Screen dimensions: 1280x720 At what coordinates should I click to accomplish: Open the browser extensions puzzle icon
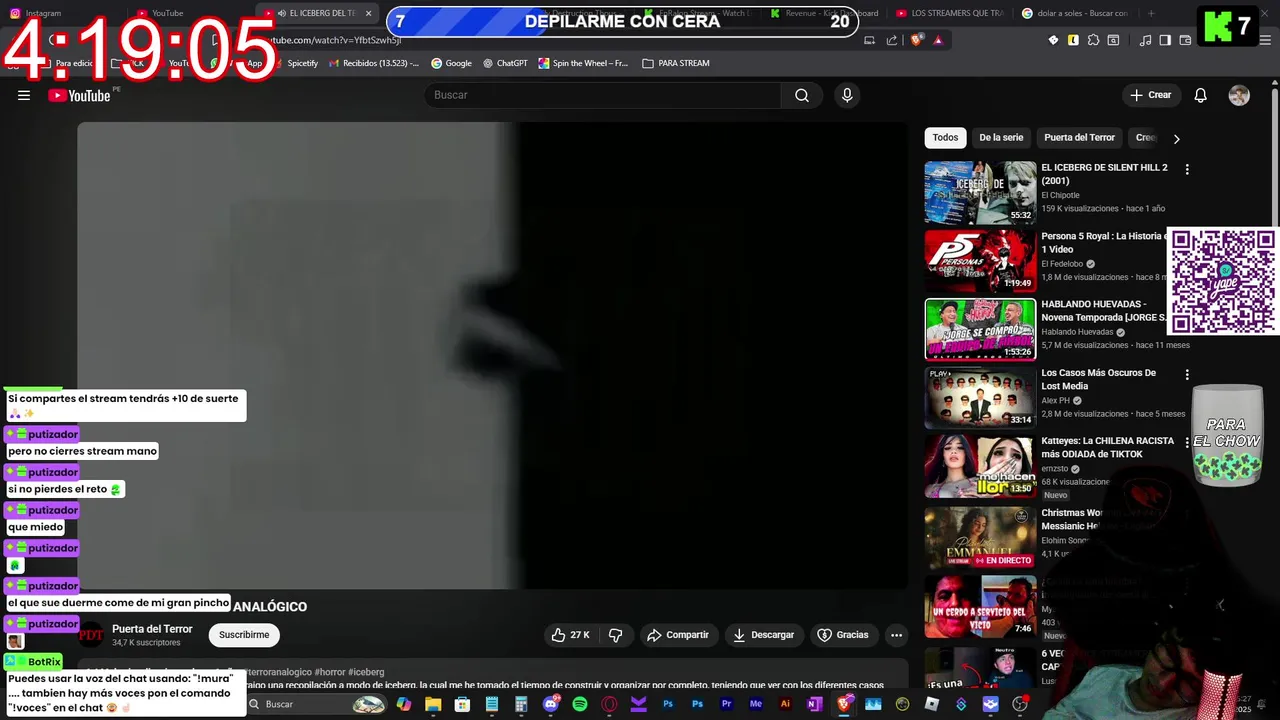1093,40
